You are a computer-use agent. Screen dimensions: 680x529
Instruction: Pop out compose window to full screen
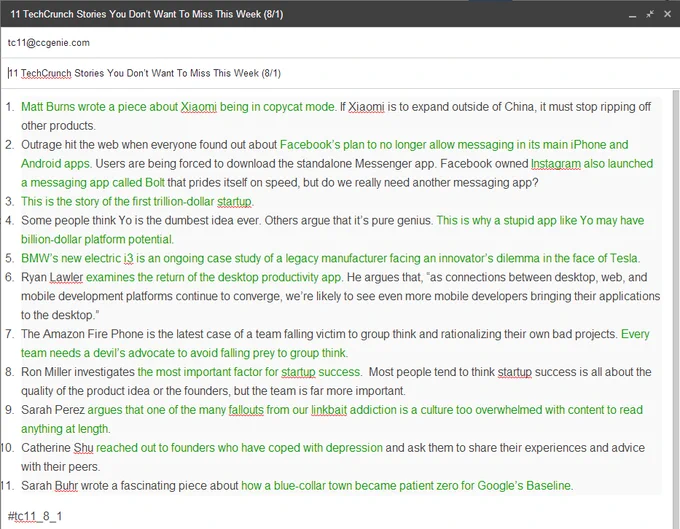pos(650,14)
